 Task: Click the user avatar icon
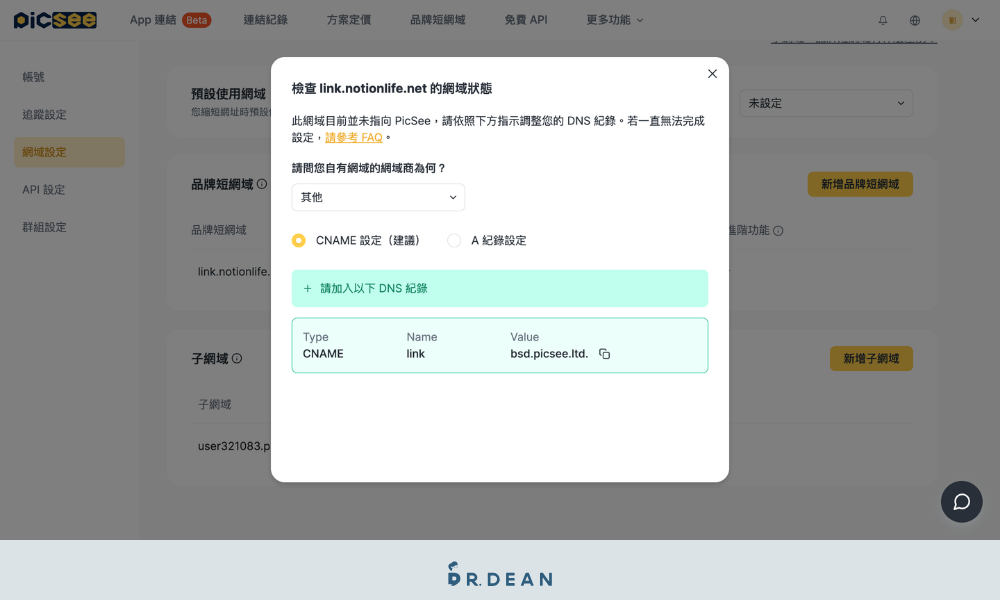(x=952, y=20)
